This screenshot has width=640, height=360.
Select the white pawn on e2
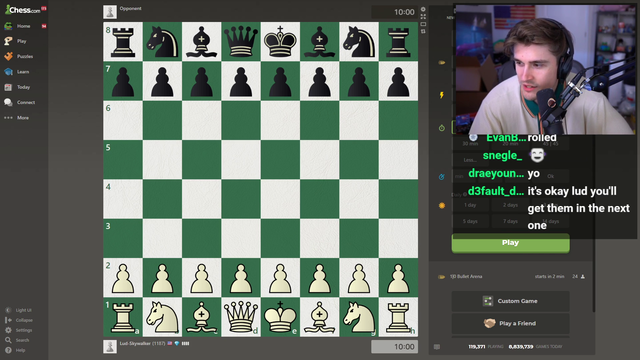(x=280, y=278)
